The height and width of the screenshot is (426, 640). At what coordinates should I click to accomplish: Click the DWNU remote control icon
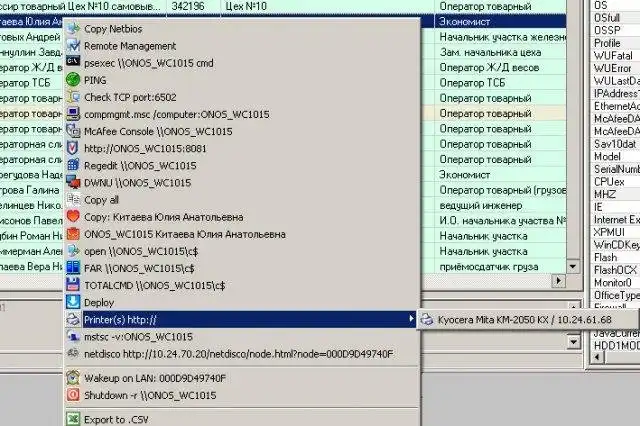73,182
